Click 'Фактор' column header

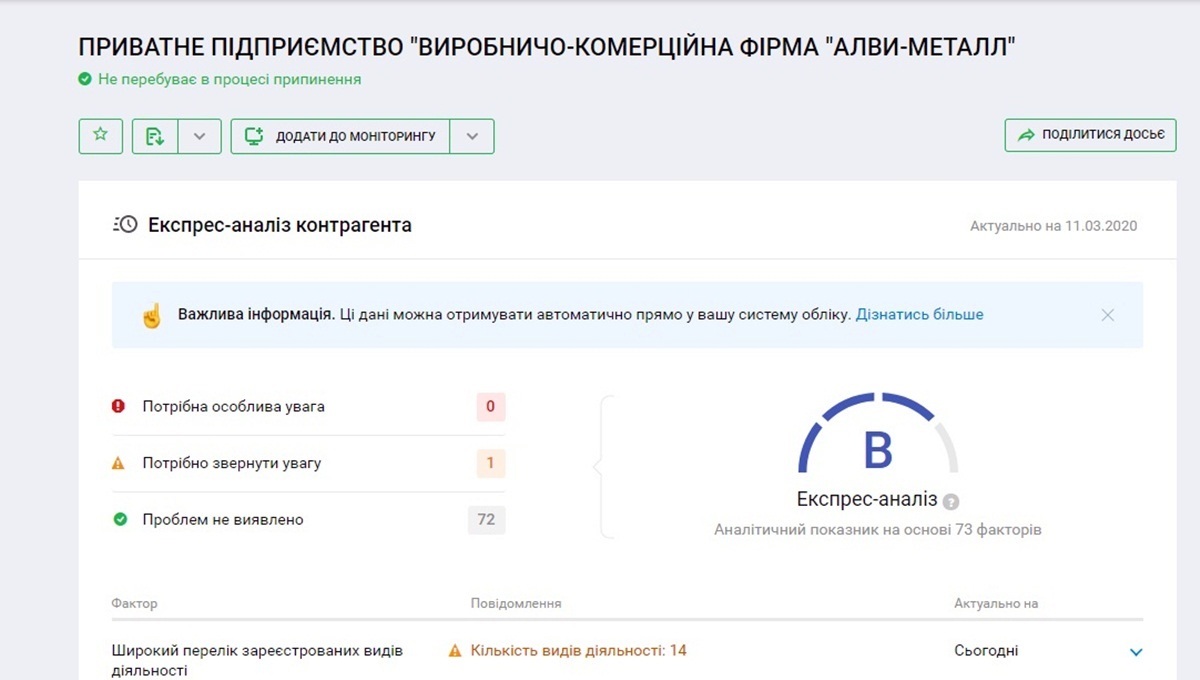(x=134, y=604)
